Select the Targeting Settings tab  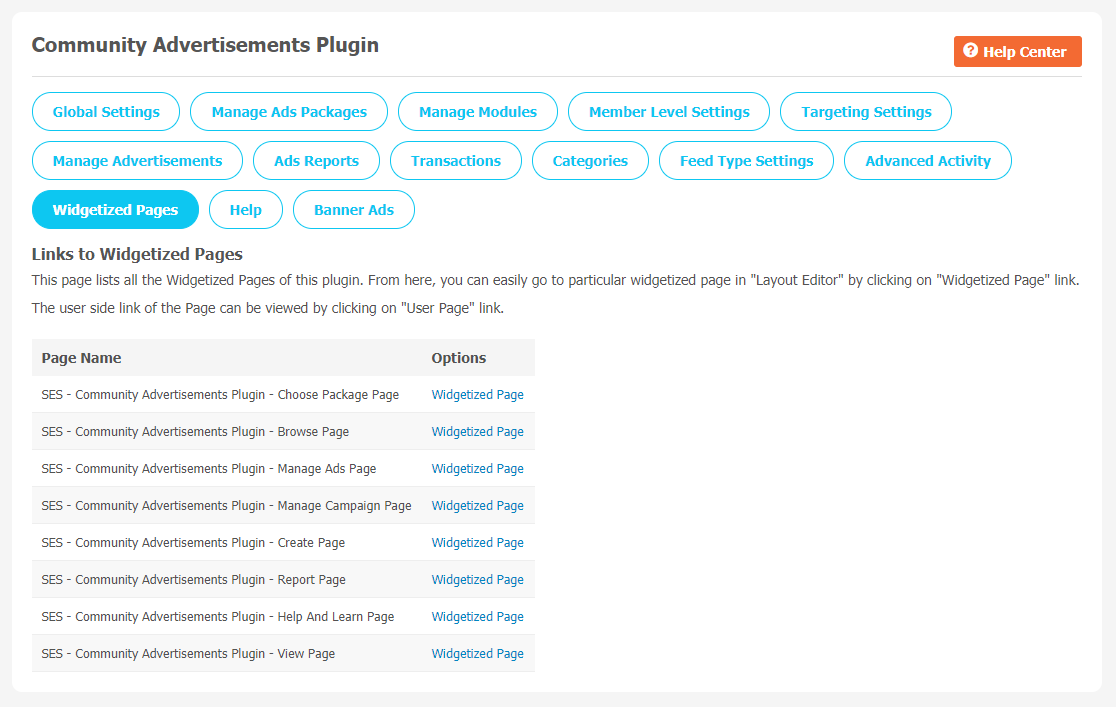point(866,112)
